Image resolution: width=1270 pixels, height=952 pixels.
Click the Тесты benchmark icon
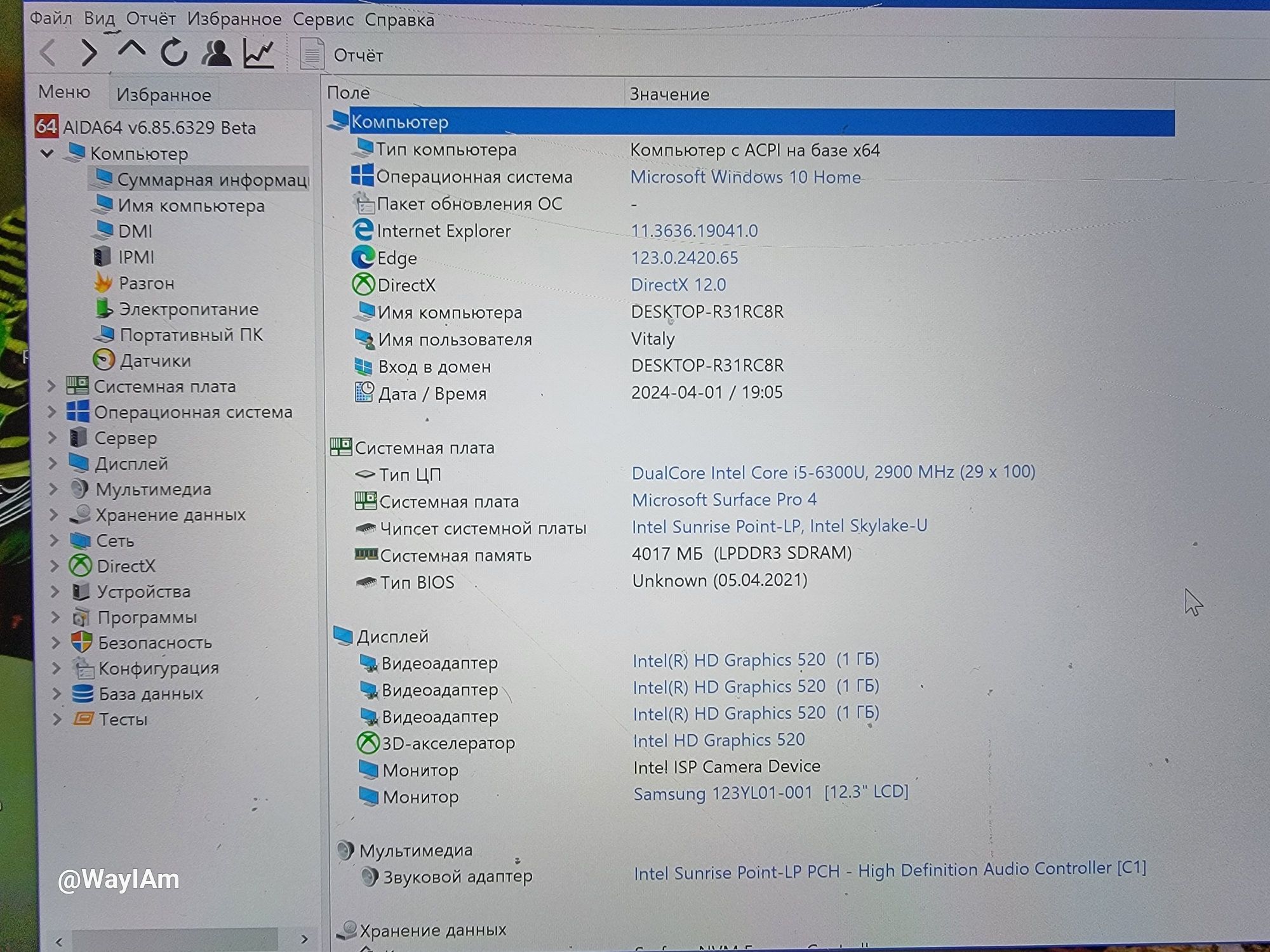(x=83, y=719)
